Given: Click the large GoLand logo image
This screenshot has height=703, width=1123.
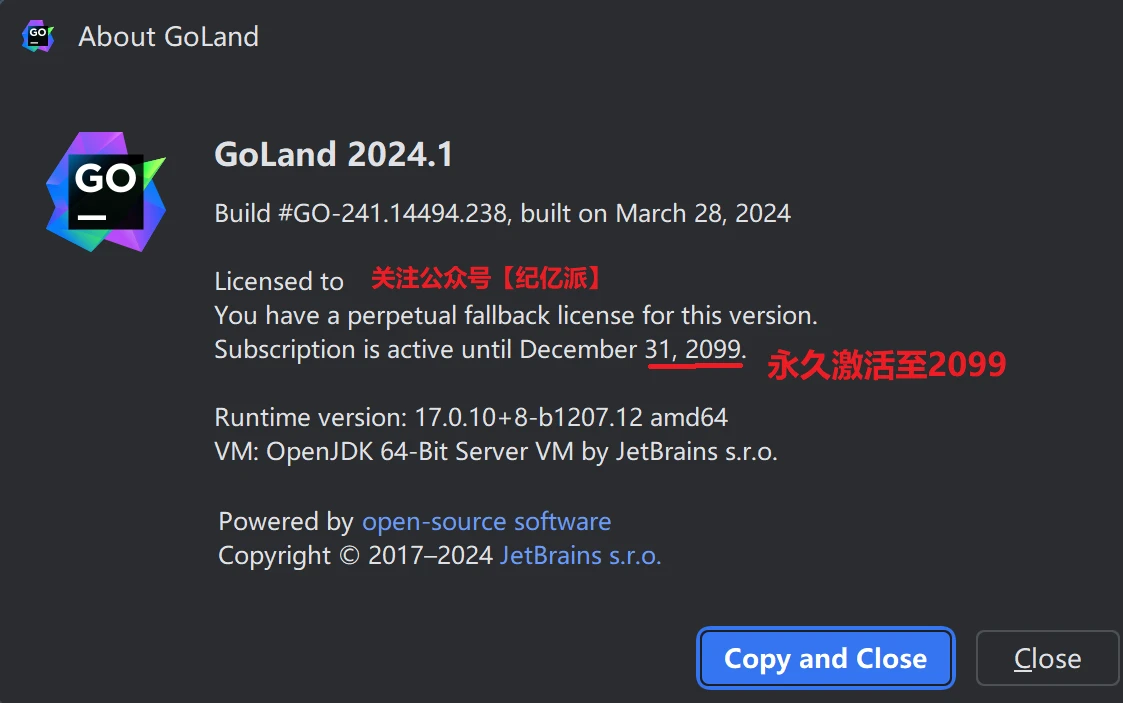Looking at the screenshot, I should coord(105,191).
